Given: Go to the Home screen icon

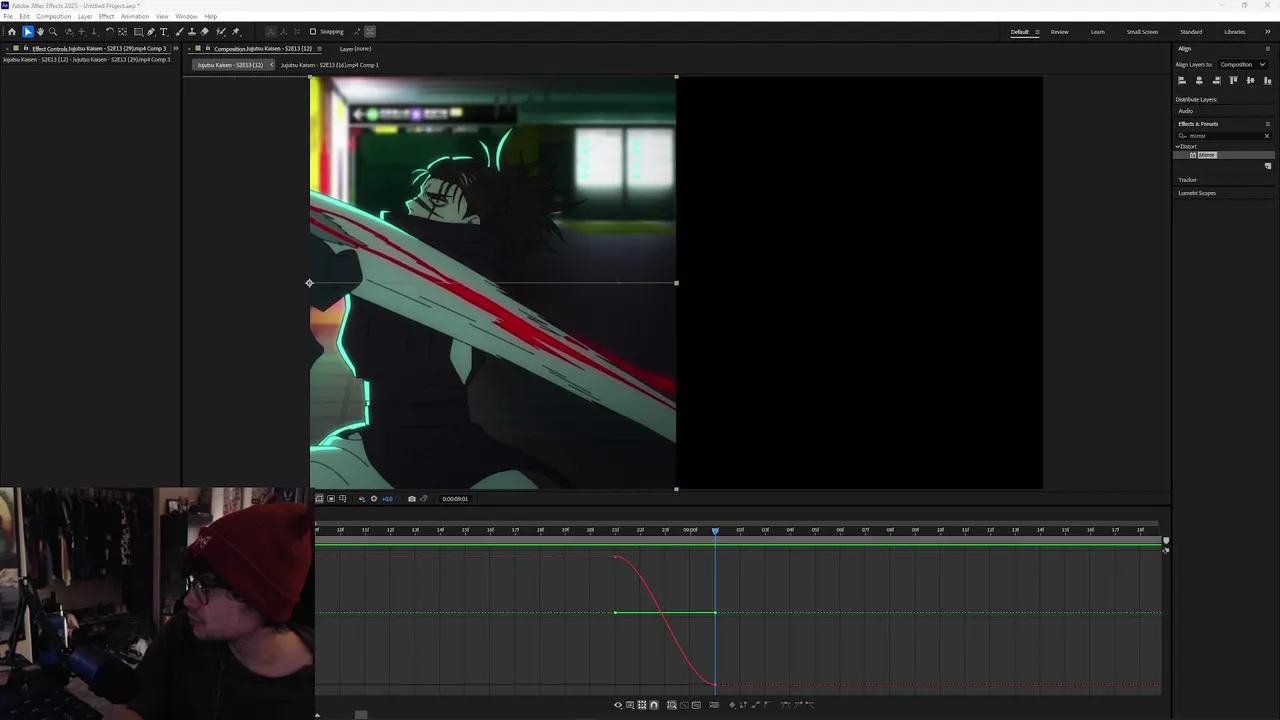Looking at the screenshot, I should coord(12,32).
